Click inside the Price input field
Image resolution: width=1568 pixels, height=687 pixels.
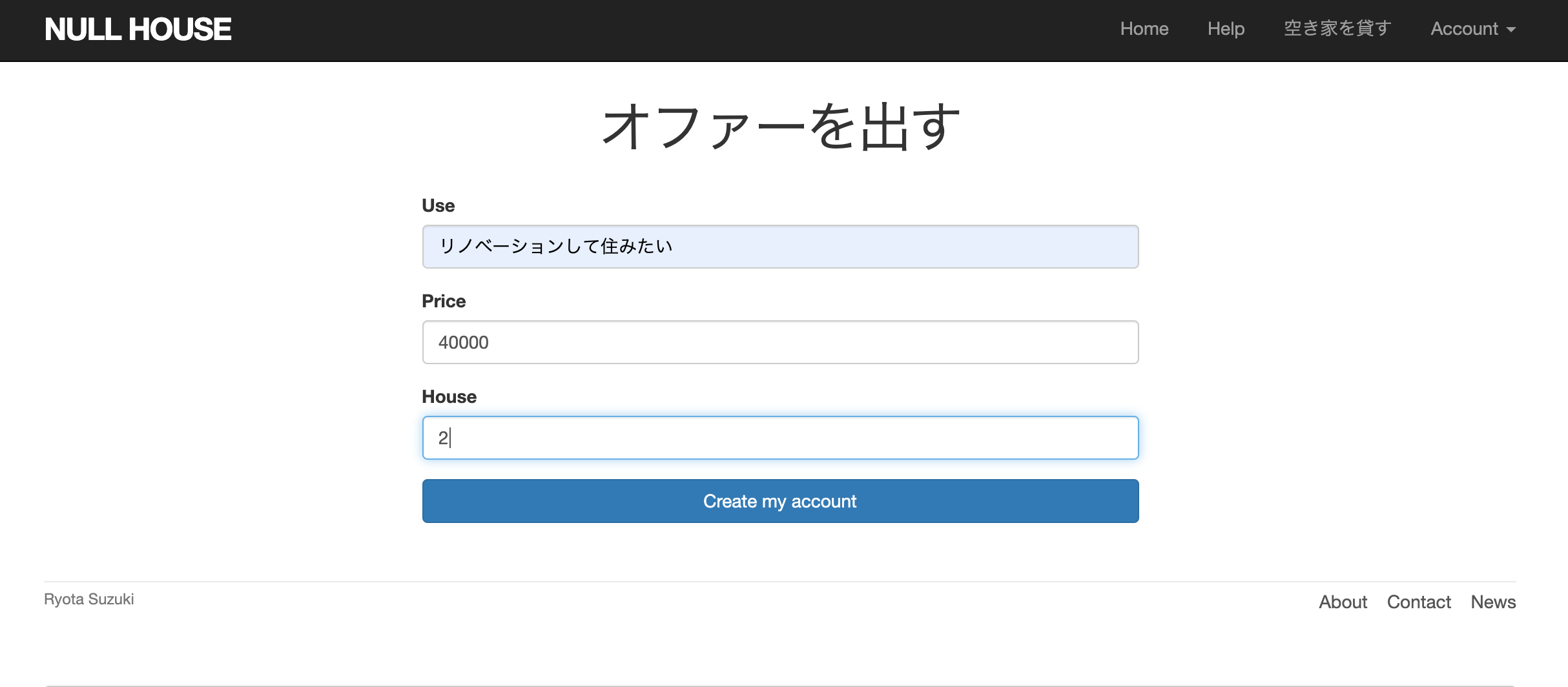tap(779, 342)
